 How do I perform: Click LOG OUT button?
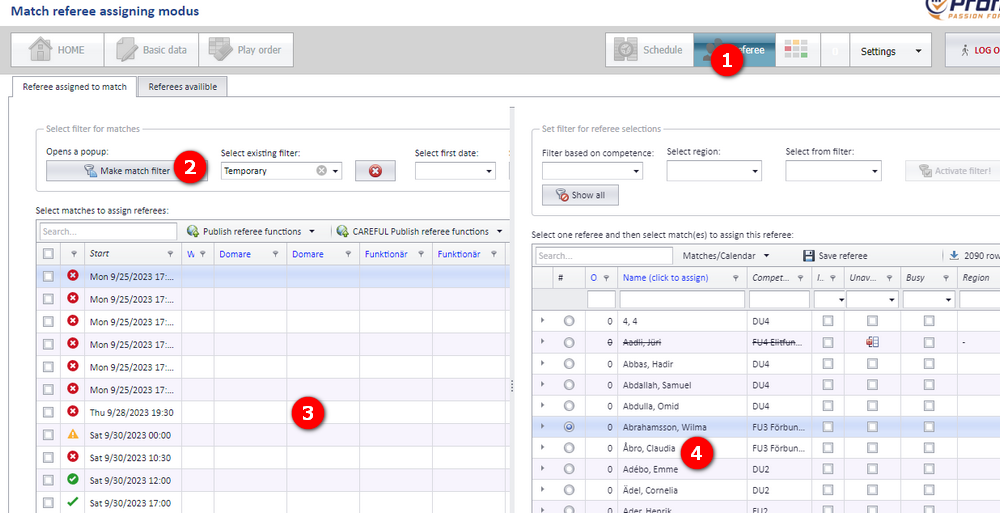point(974,50)
